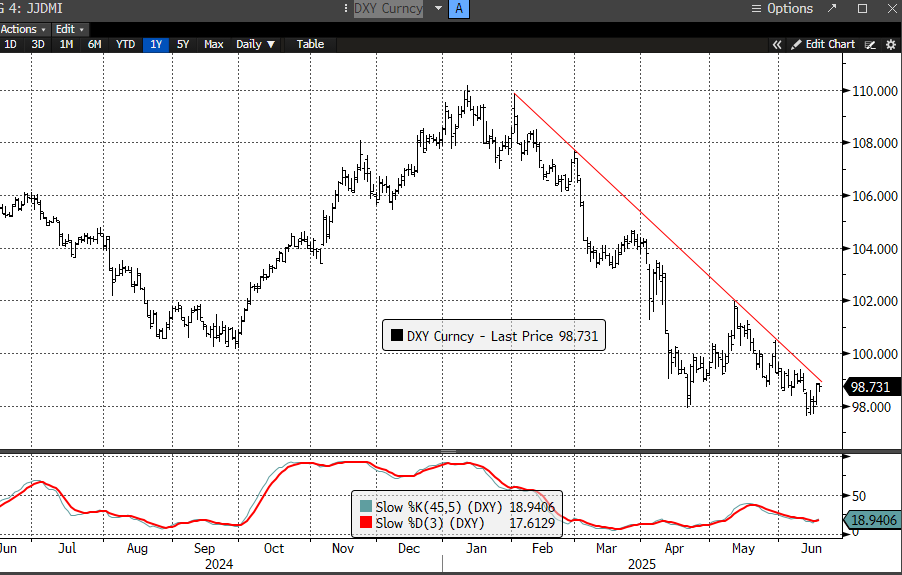The image size is (902, 575).
Task: Click the blue A button
Action: coord(458,9)
